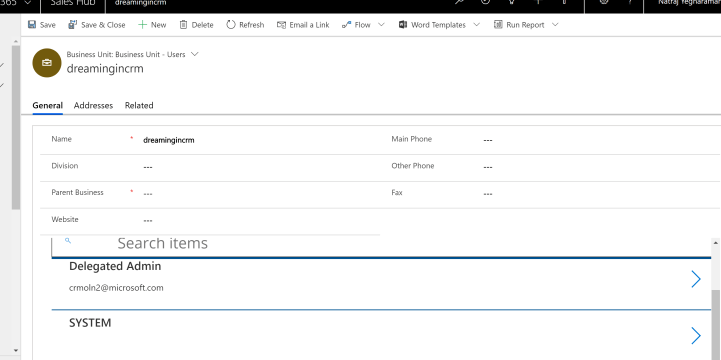Click the Save & Close icon
Viewport: 721px width, 360px height.
(73, 25)
